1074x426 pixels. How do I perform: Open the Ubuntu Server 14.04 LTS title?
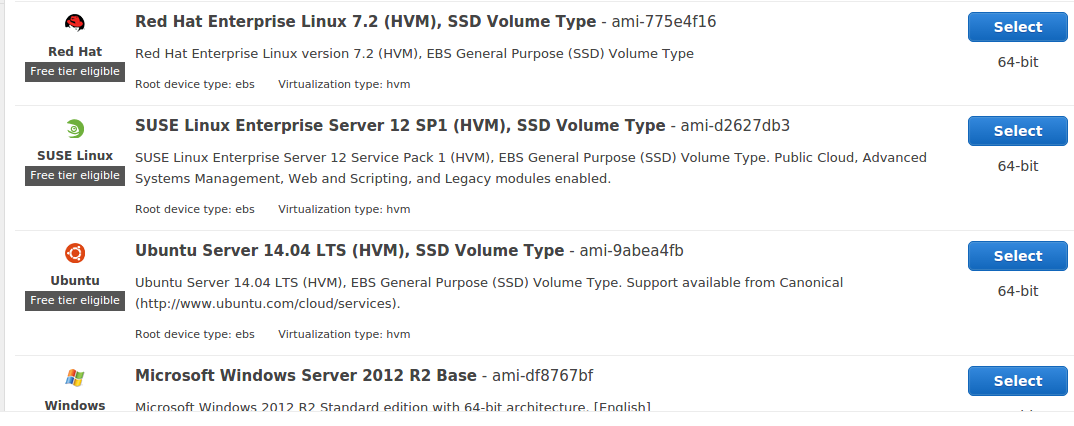click(349, 251)
